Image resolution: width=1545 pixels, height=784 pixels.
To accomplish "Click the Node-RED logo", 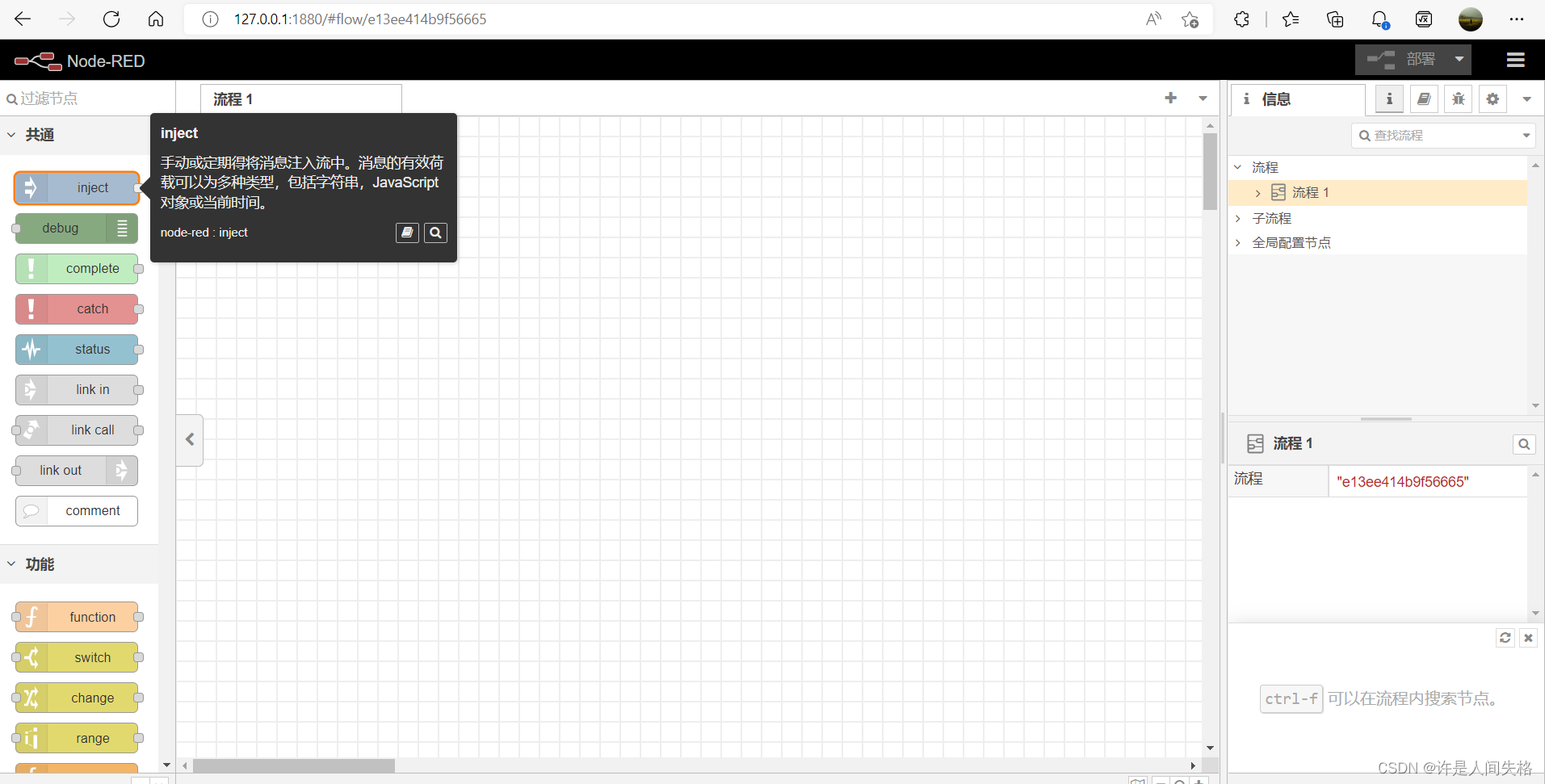I will tap(79, 61).
